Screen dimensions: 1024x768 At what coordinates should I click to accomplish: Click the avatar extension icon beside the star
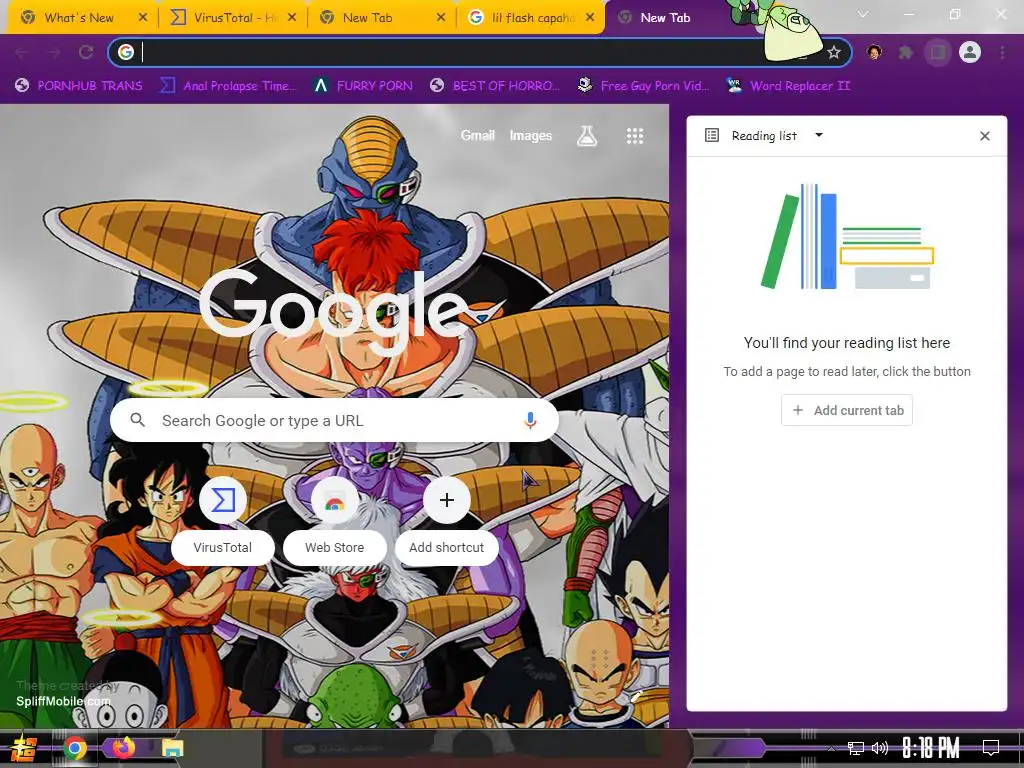coord(874,52)
